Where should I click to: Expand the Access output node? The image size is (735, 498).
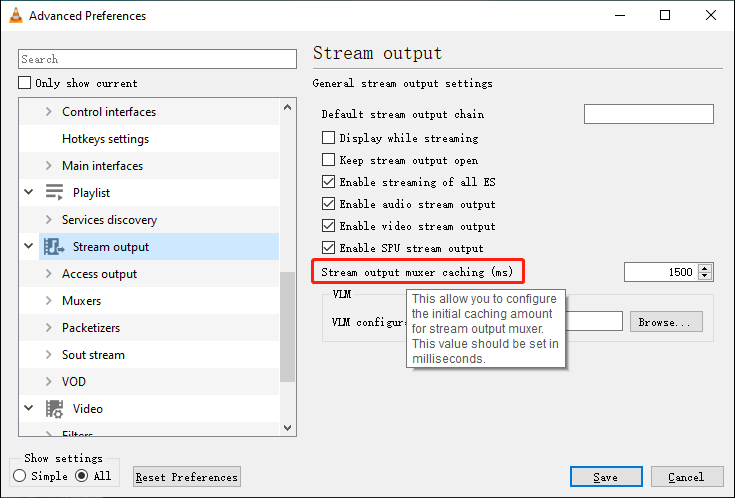[x=49, y=273]
